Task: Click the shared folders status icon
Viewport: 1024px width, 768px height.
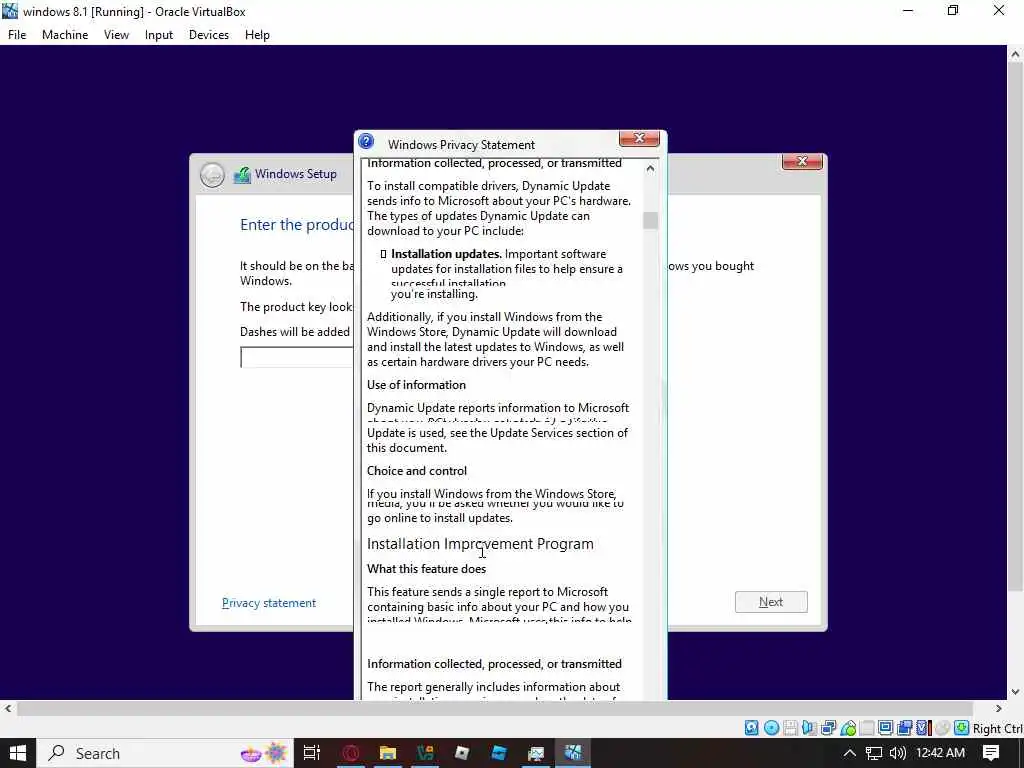Action: pos(867,728)
